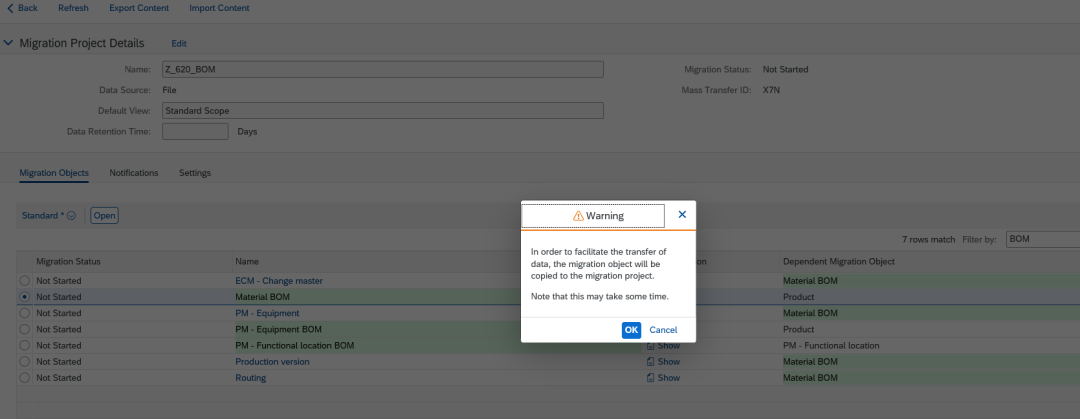This screenshot has width=1080, height=419.
Task: Switch to Migration Objects tab
Action: tap(54, 173)
